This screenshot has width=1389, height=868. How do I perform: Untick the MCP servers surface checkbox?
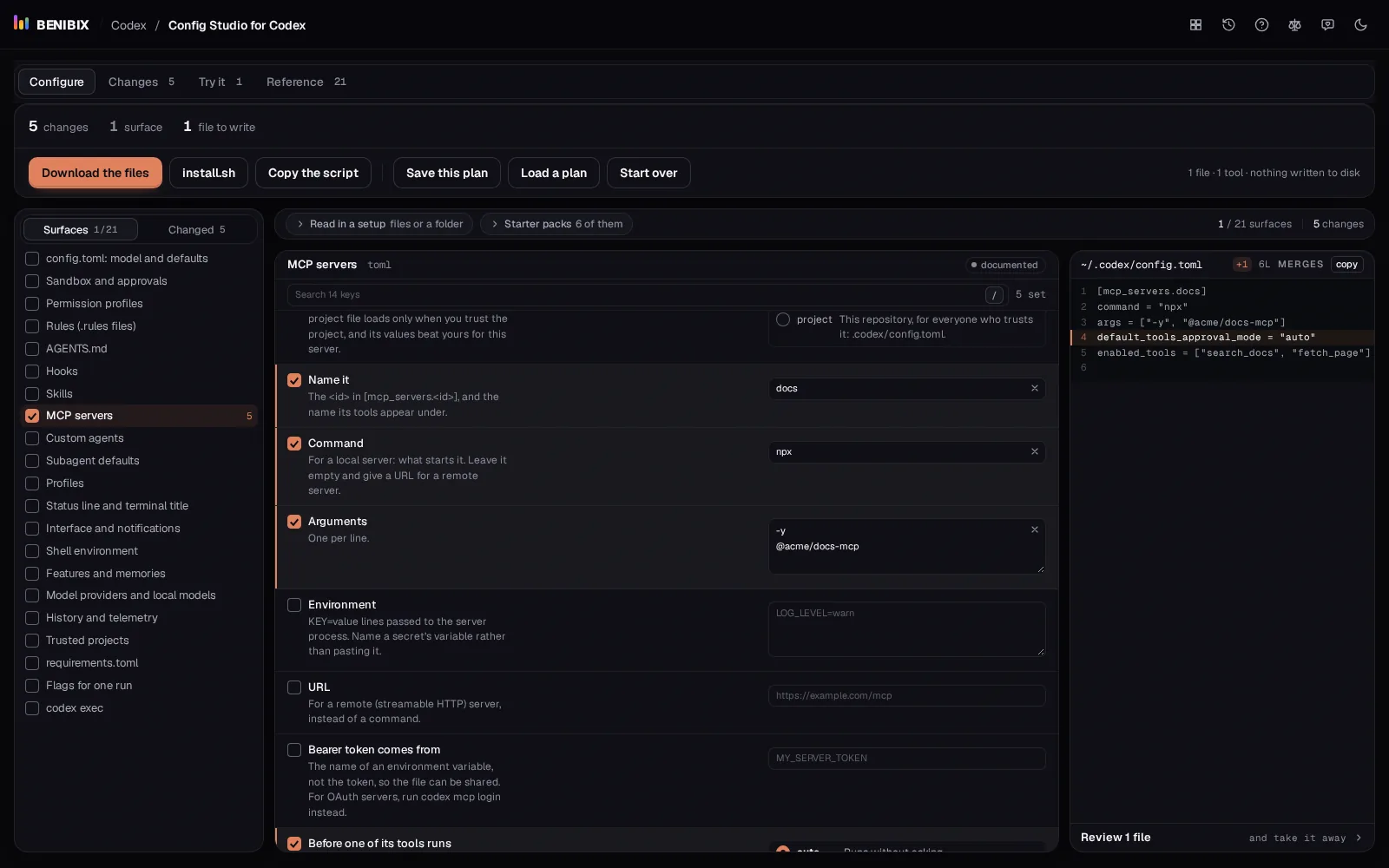[x=32, y=416]
